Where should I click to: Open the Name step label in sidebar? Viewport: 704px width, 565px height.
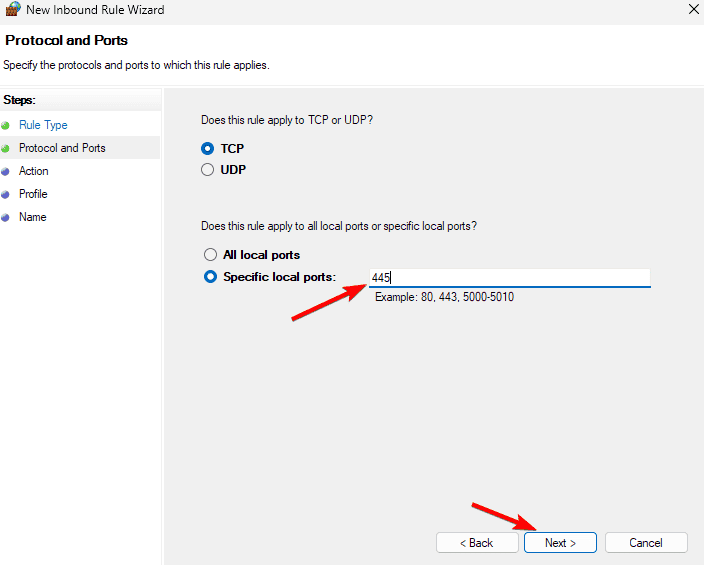pos(32,217)
